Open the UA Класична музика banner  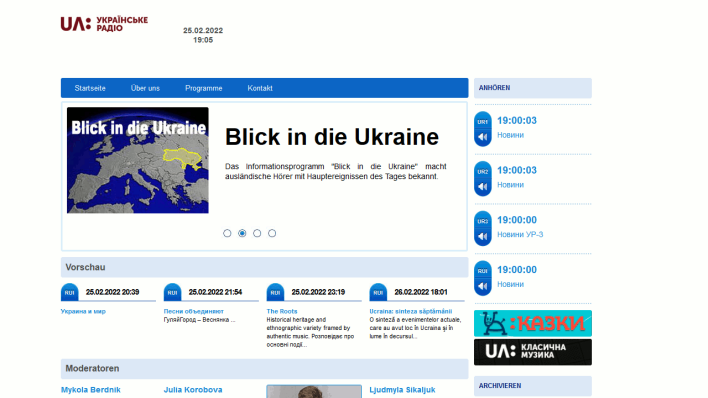click(x=533, y=352)
